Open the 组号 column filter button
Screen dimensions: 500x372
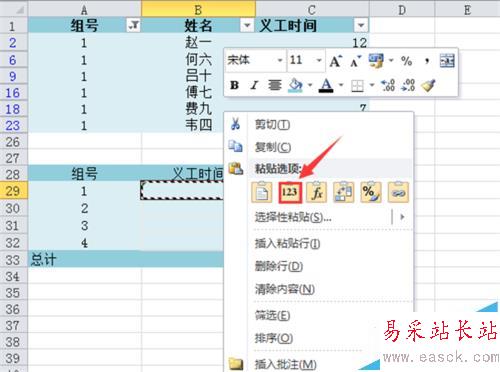click(x=133, y=25)
